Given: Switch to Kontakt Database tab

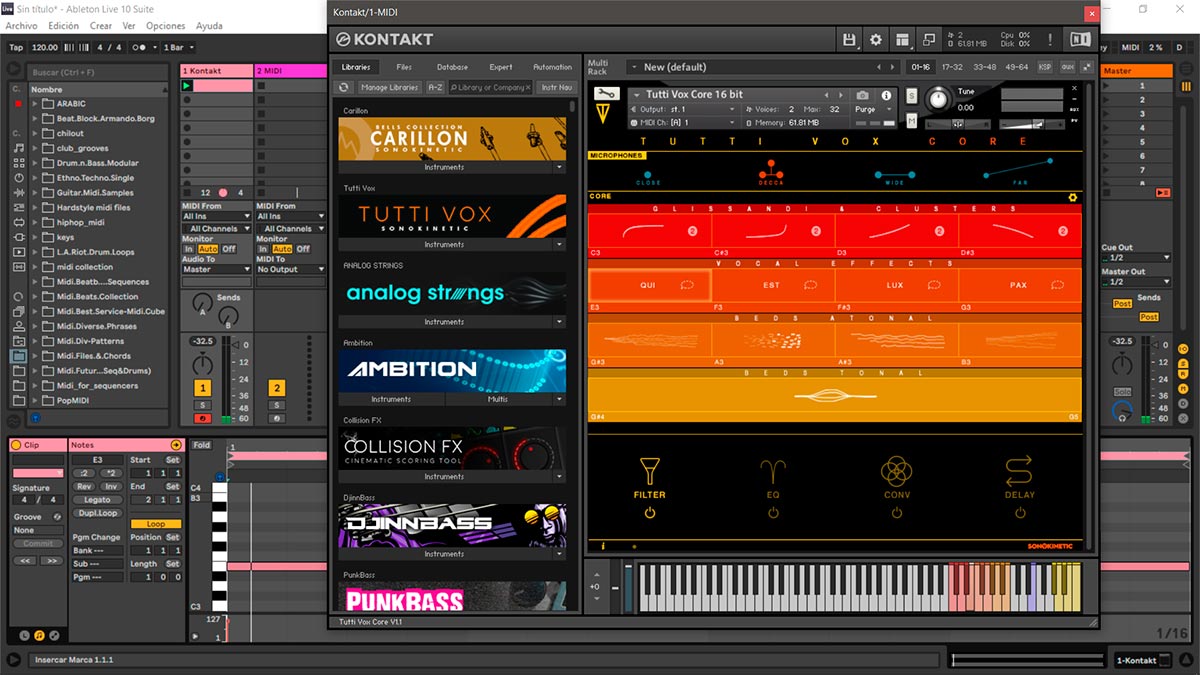Looking at the screenshot, I should pyautogui.click(x=452, y=67).
